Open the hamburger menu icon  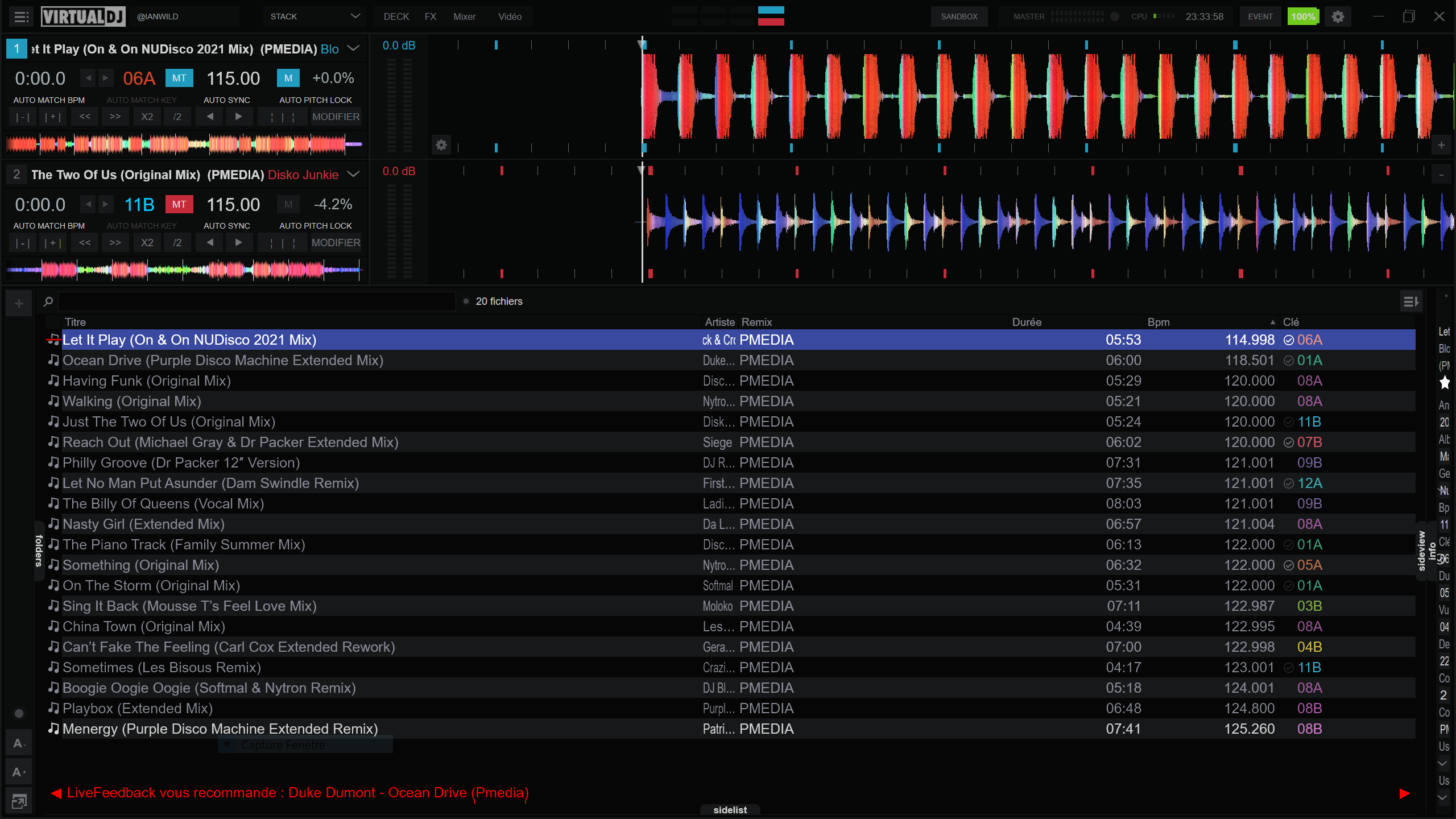21,16
